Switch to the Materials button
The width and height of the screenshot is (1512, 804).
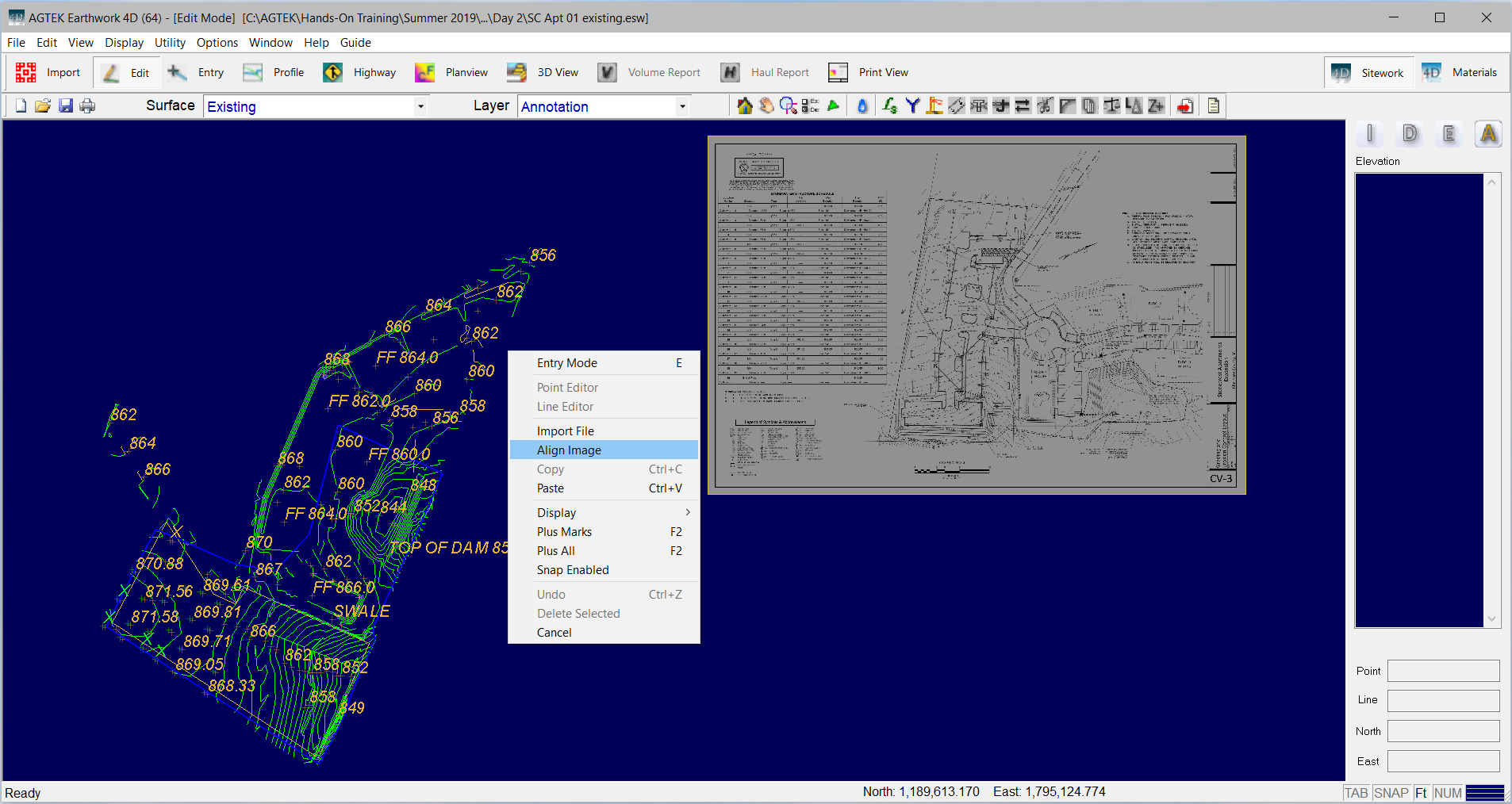(1460, 72)
